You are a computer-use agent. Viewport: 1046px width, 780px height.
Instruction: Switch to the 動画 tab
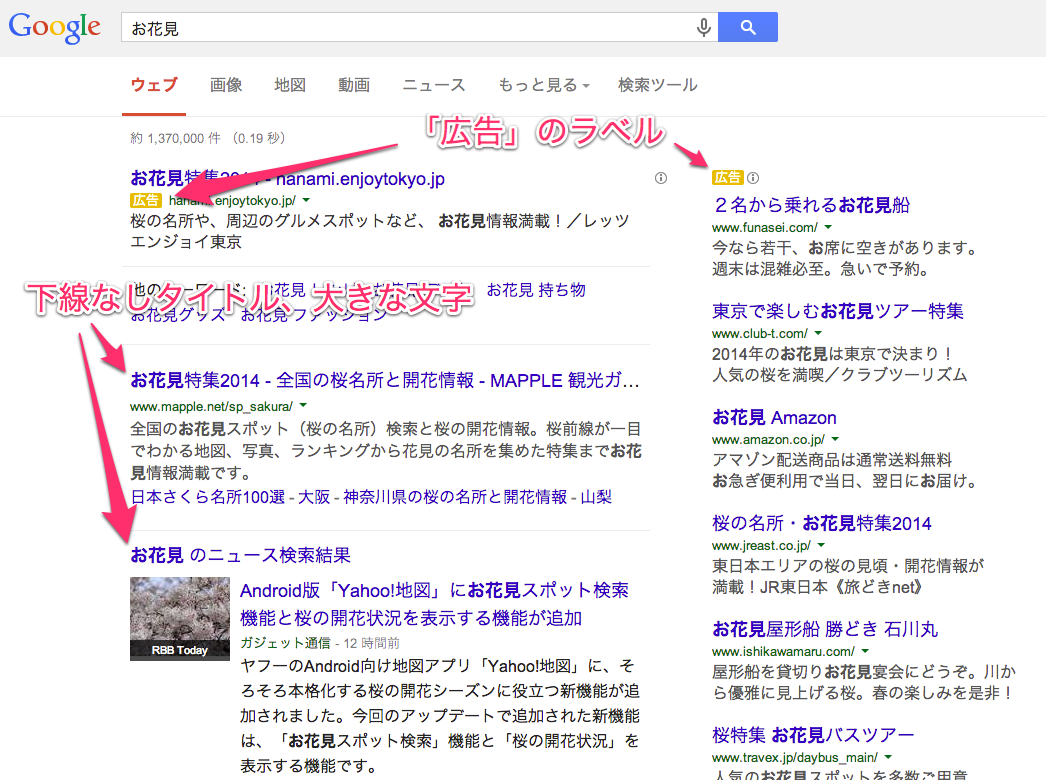[x=354, y=85]
